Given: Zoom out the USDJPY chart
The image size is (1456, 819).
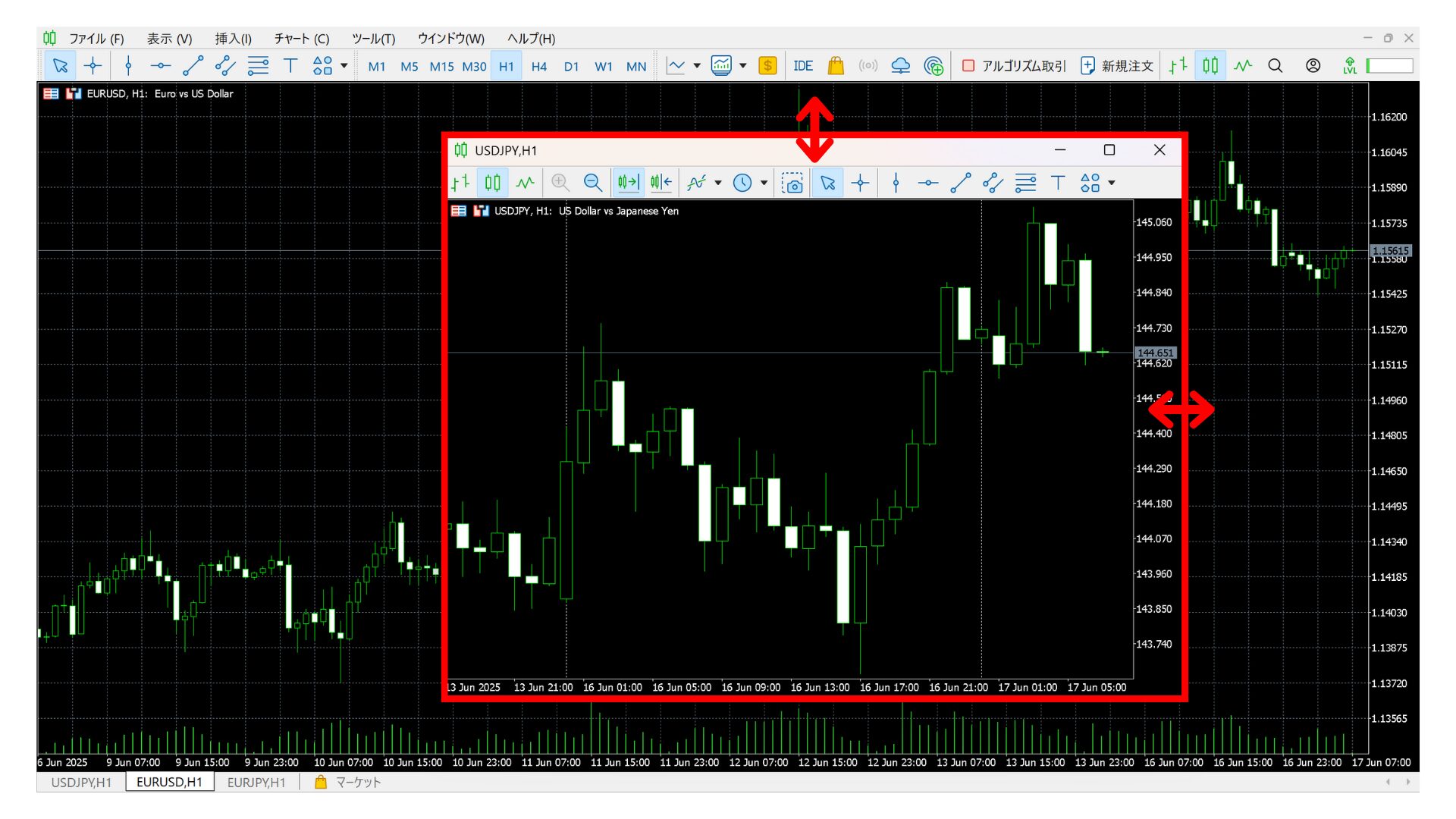Looking at the screenshot, I should tap(592, 183).
